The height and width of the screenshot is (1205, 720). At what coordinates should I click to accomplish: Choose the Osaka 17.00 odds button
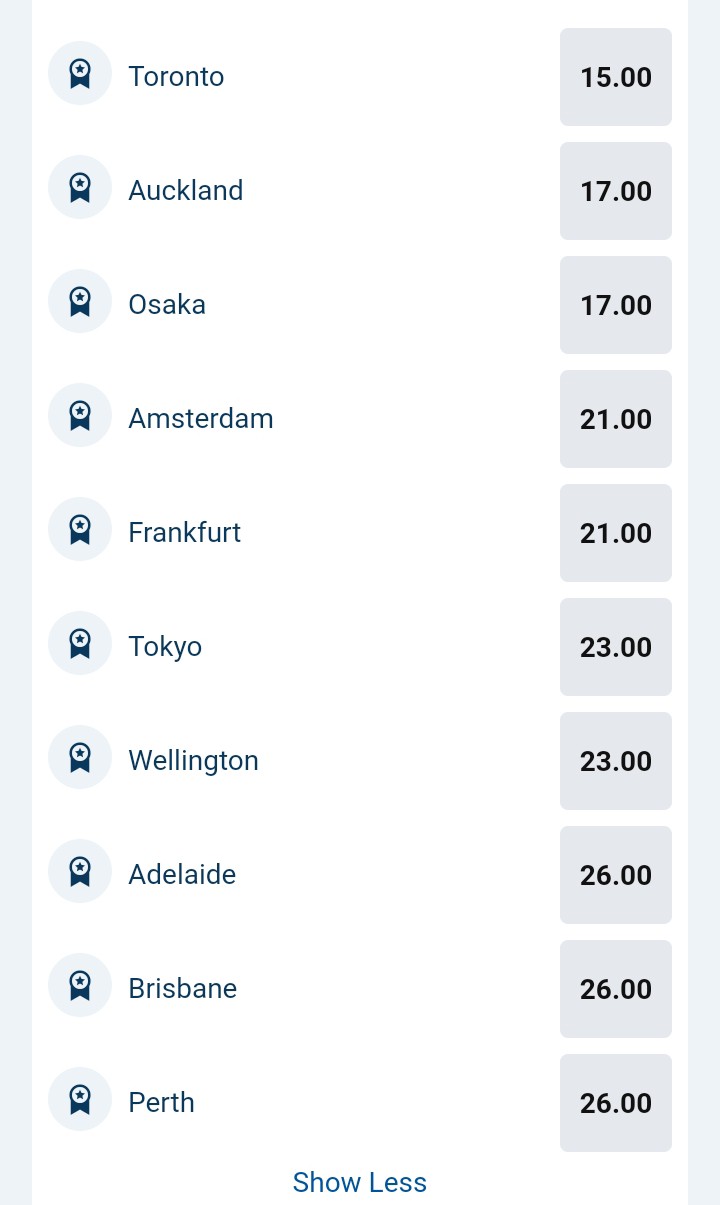(616, 305)
